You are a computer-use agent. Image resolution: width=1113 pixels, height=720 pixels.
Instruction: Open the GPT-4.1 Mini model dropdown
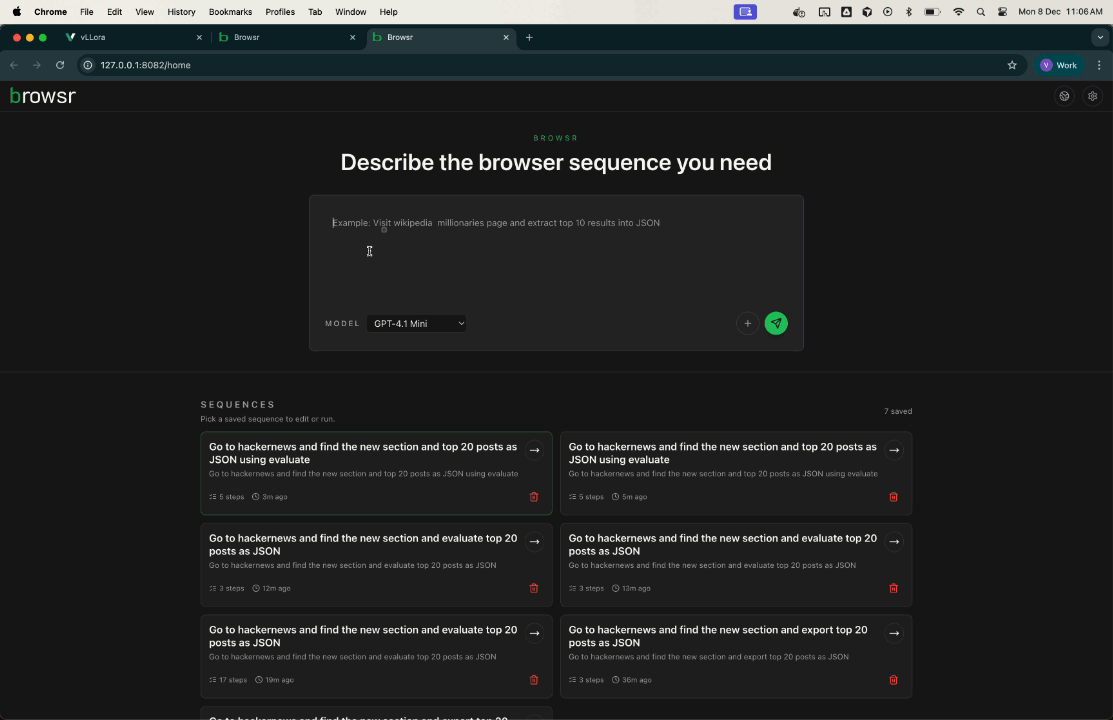[417, 323]
